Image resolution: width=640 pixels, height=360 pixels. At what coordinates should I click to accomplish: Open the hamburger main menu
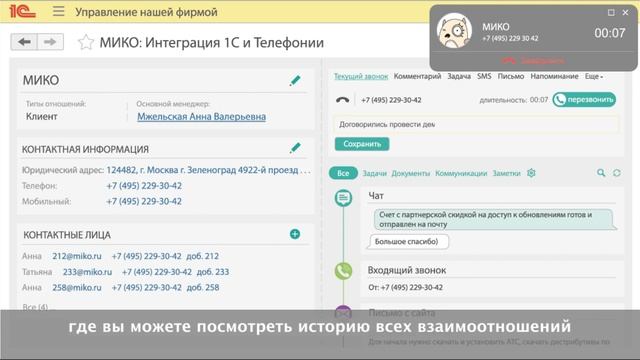[x=58, y=11]
